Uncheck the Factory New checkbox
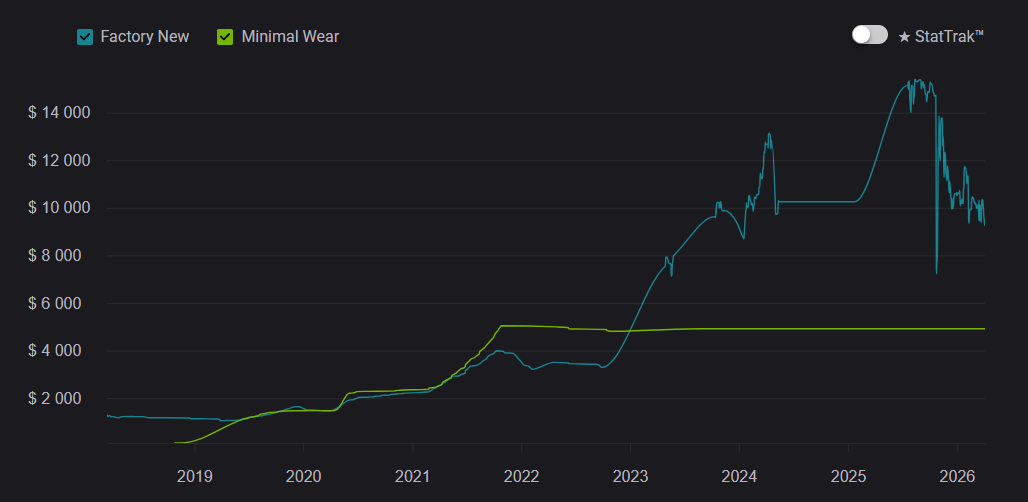 tap(85, 37)
